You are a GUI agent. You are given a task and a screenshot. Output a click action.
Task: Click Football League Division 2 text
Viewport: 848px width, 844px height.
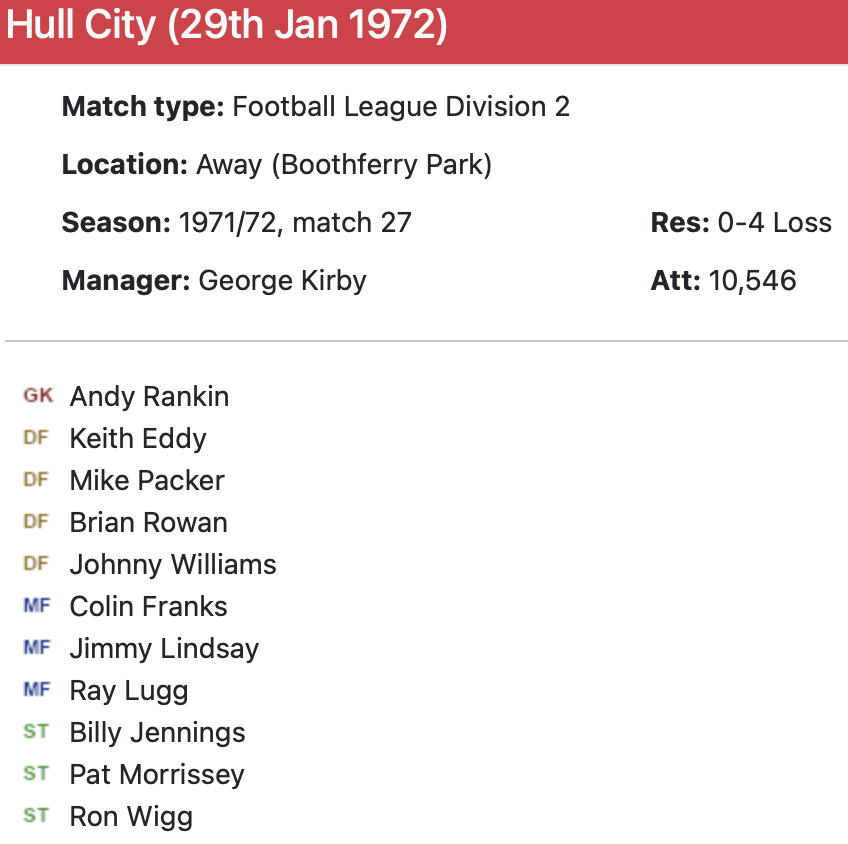[x=400, y=107]
